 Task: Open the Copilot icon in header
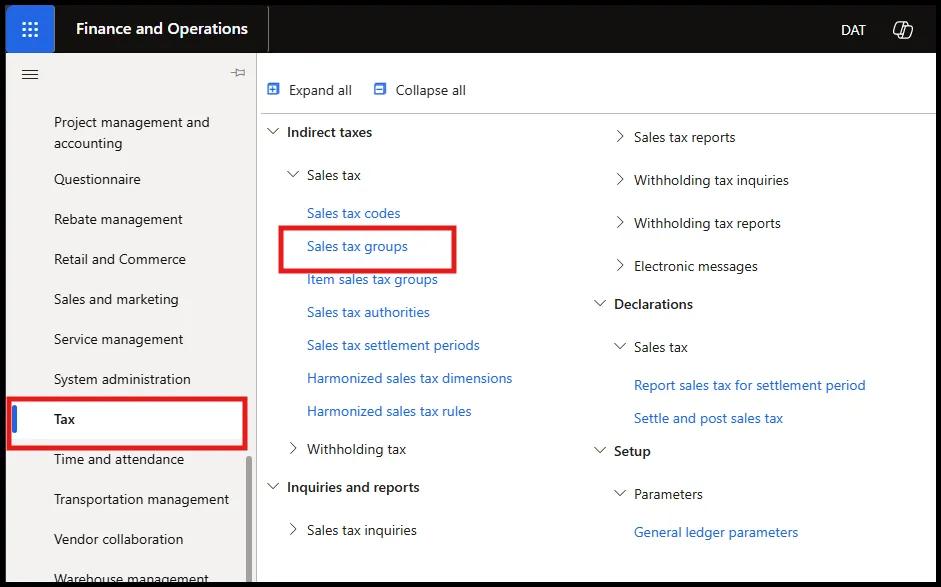pos(902,29)
